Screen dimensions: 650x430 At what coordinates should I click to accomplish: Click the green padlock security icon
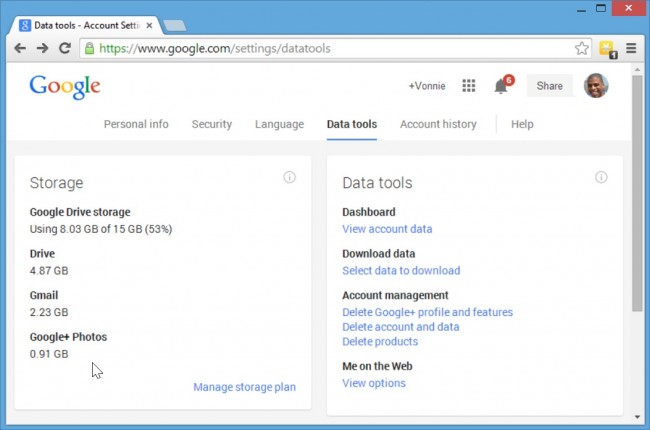point(89,49)
